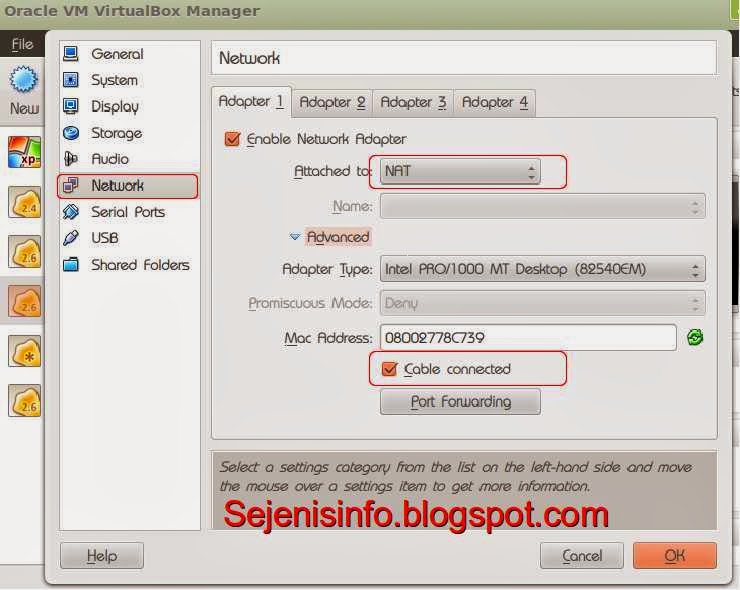740x590 pixels.
Task: Select the highlighted 2.6 virtual machine
Action: pos(25,301)
